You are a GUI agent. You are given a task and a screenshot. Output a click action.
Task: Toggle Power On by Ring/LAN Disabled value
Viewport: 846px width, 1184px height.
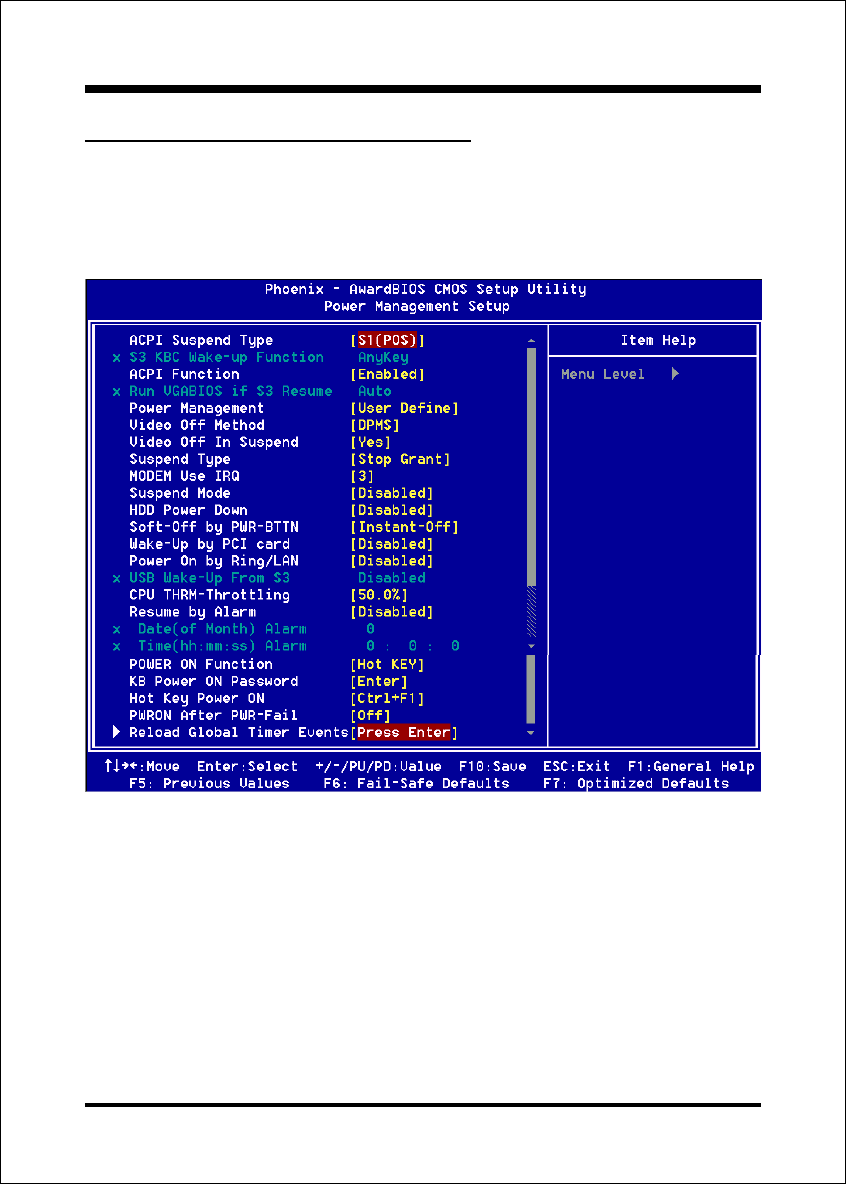[x=392, y=561]
